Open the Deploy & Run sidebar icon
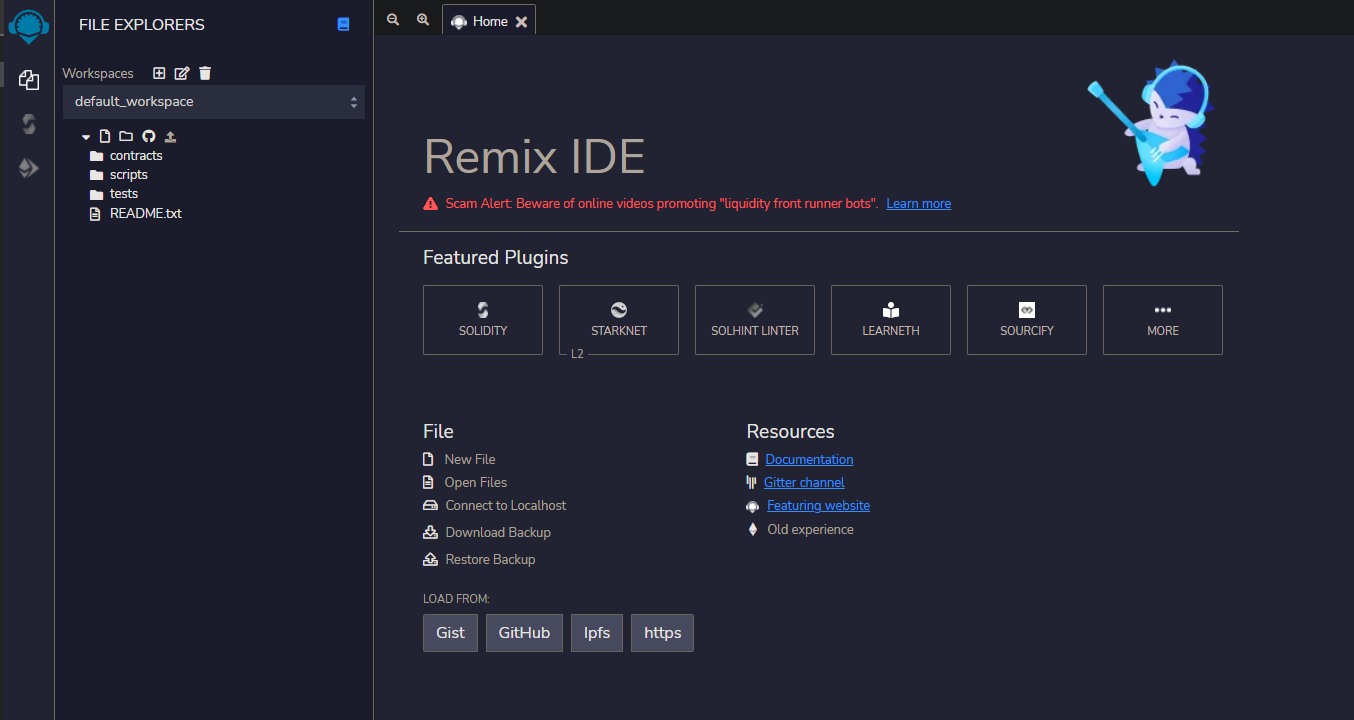 pyautogui.click(x=28, y=168)
